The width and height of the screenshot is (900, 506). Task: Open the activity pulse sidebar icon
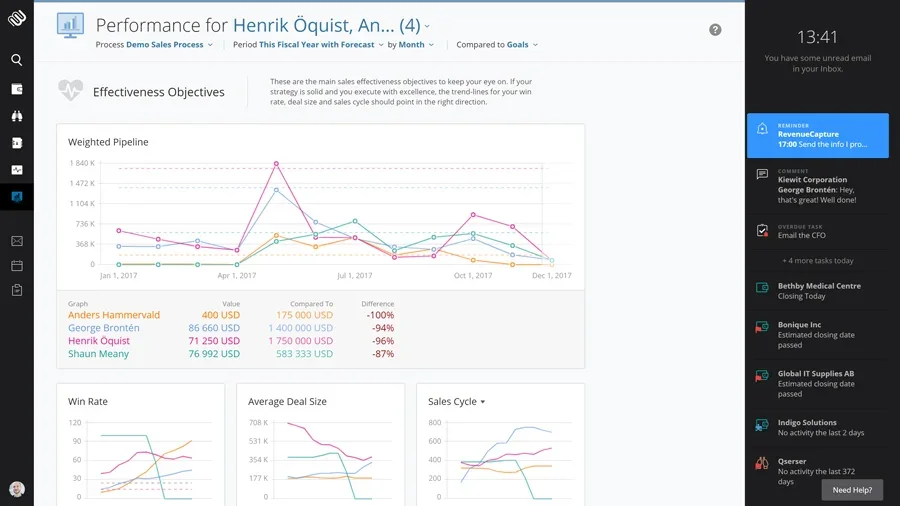point(17,170)
